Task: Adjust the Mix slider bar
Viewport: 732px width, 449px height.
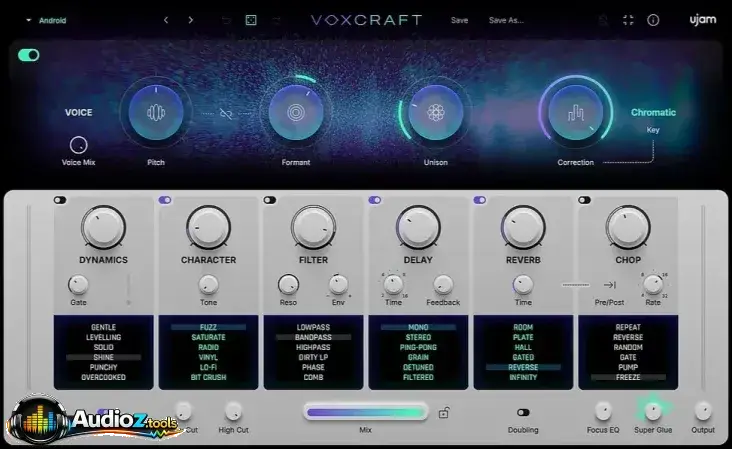Action: coord(365,413)
